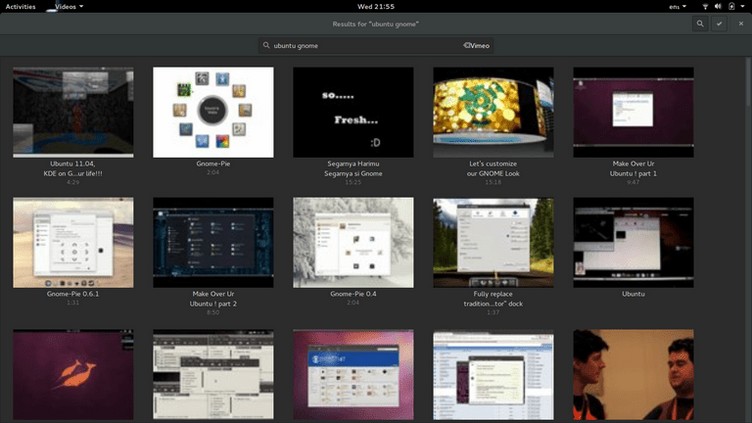This screenshot has height=423, width=752.
Task: Open the 'Let's customize our GNOME Look' thumbnail
Action: 493,112
